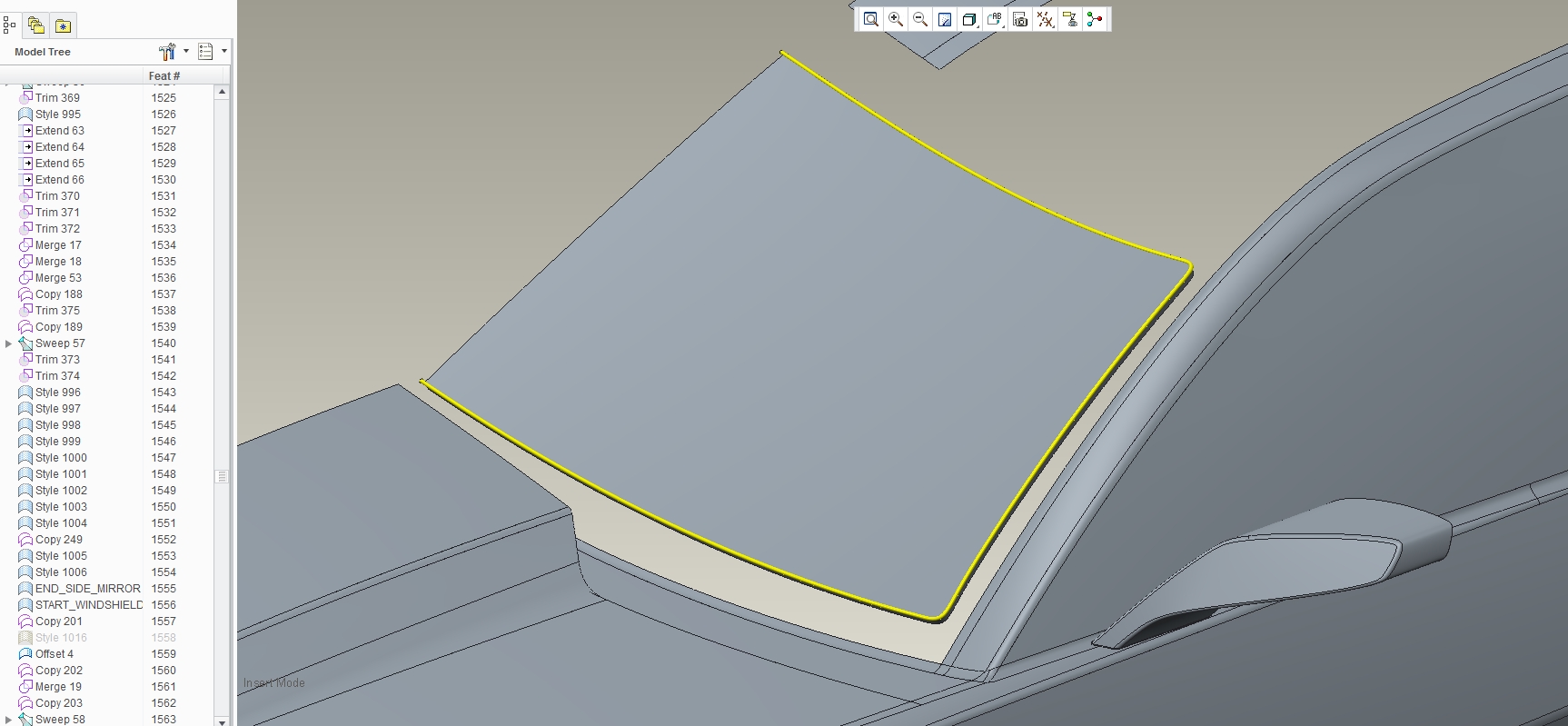Click feature number 1556 cell
The width and height of the screenshot is (1568, 726).
(164, 605)
